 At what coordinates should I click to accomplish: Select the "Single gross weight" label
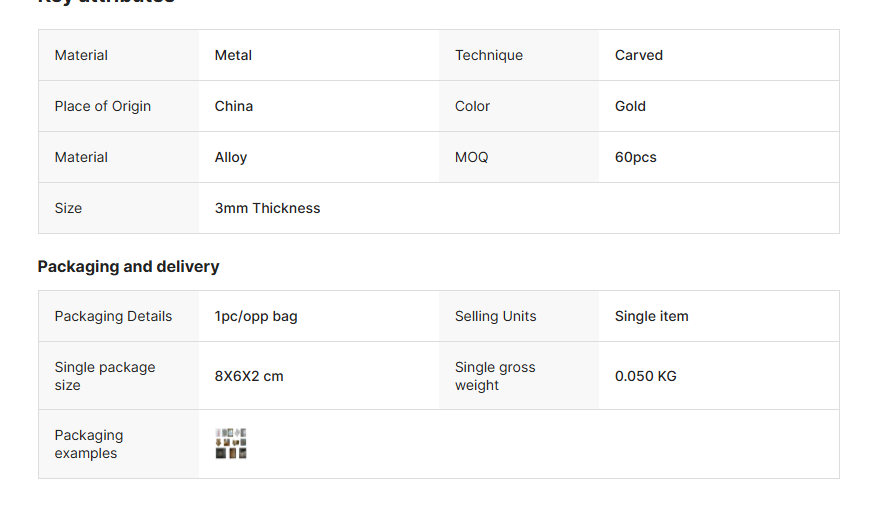pyautogui.click(x=495, y=376)
